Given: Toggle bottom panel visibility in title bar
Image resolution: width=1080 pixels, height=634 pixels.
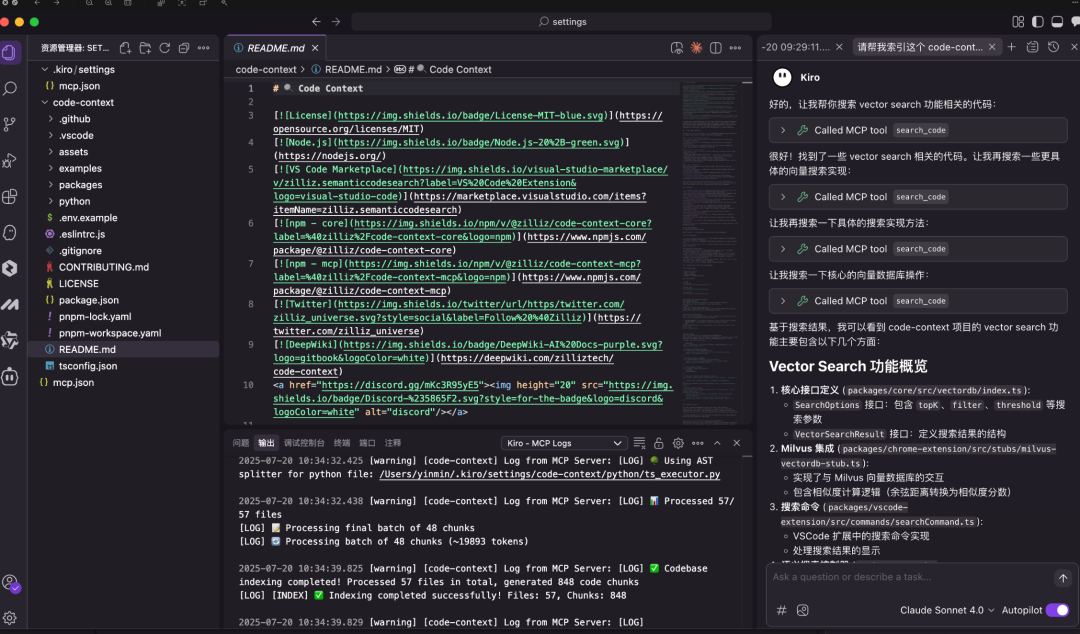Looking at the screenshot, I should [x=1057, y=21].
